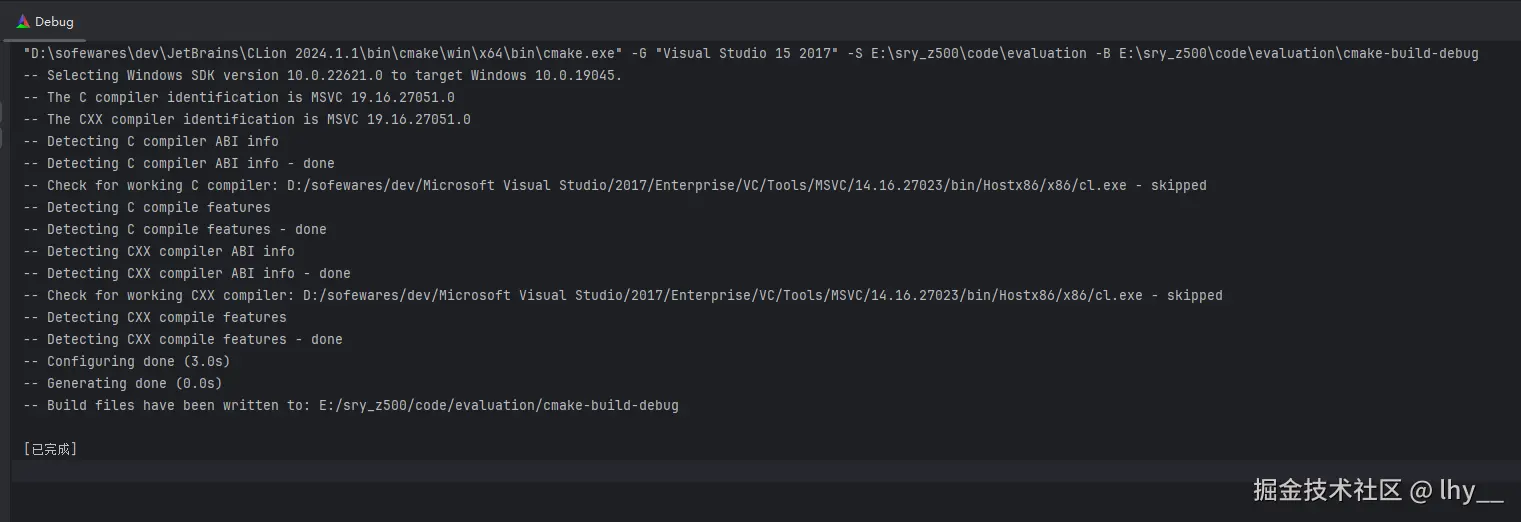
Task: Click the 'Detecting CXX compiler ABI info - done' line
Action: click(x=186, y=273)
